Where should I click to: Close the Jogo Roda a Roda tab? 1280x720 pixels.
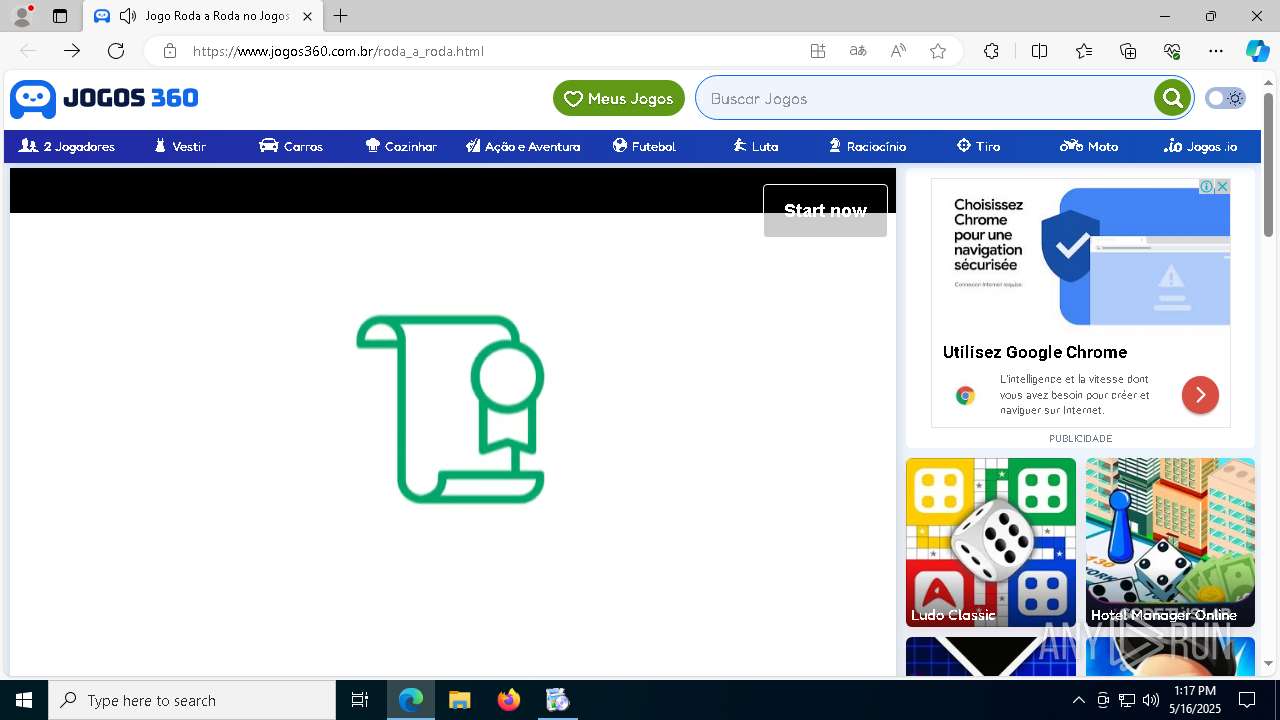(x=308, y=16)
